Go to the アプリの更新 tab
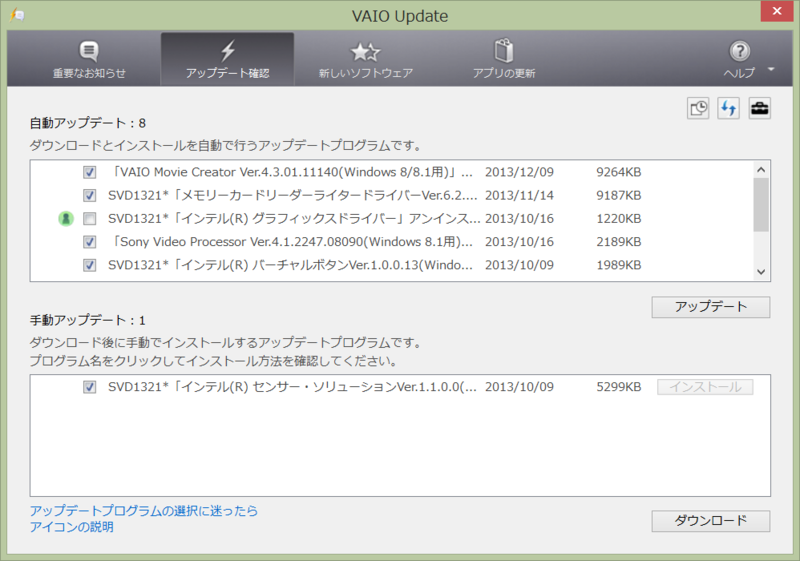 [x=504, y=60]
